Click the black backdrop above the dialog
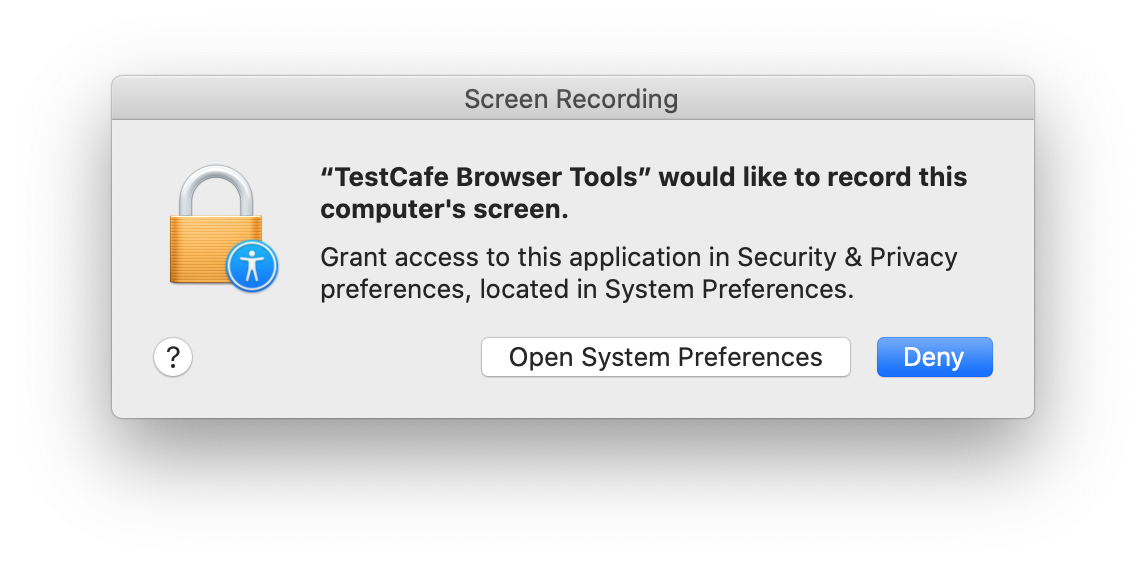This screenshot has height=566, width=1146. pos(572,38)
